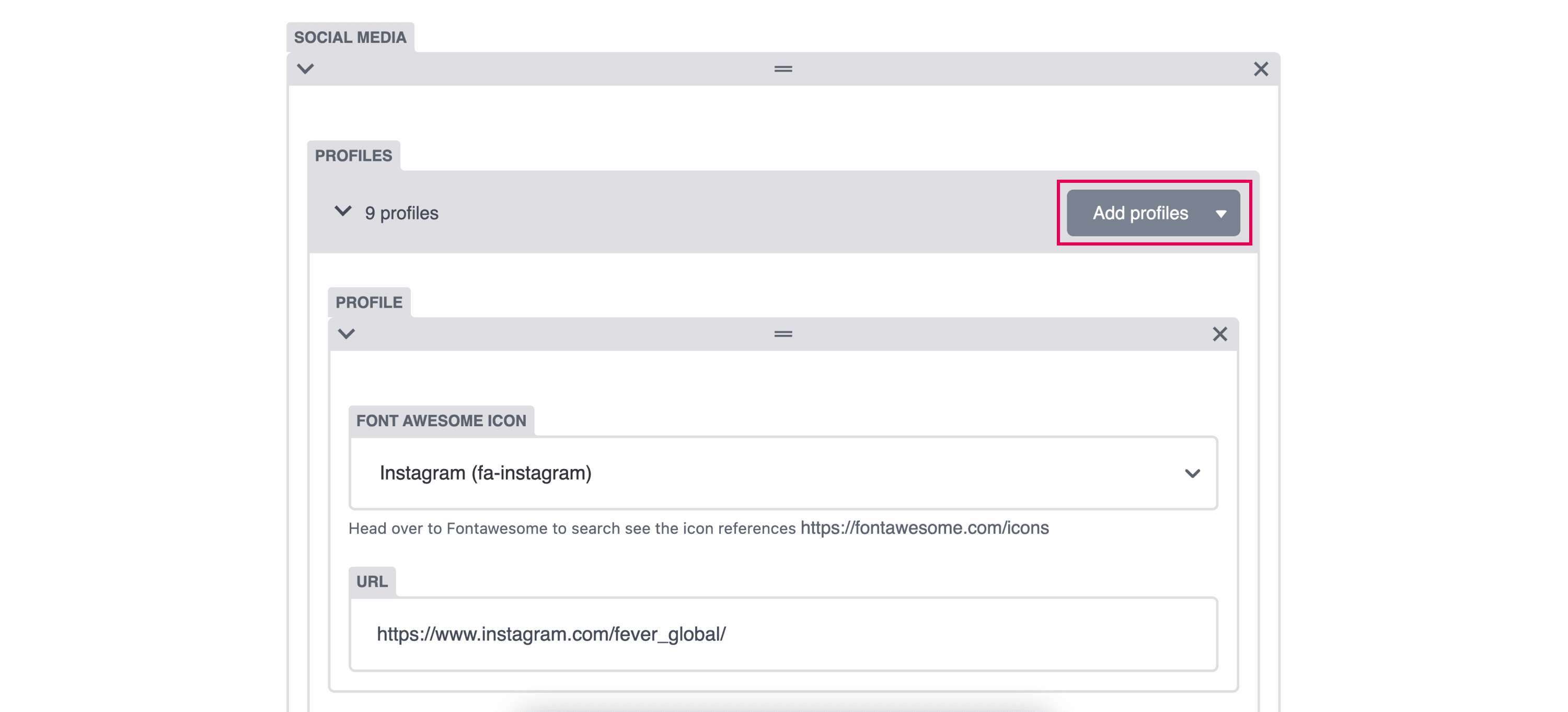
Task: Click the PROFILE tab label
Action: pyautogui.click(x=369, y=302)
